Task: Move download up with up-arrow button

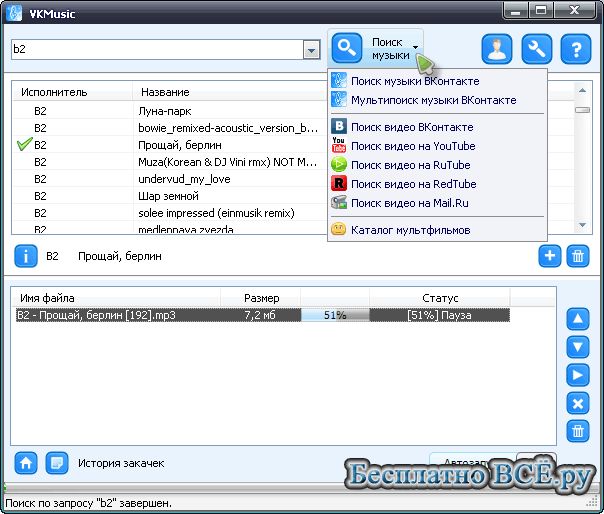Action: [578, 319]
